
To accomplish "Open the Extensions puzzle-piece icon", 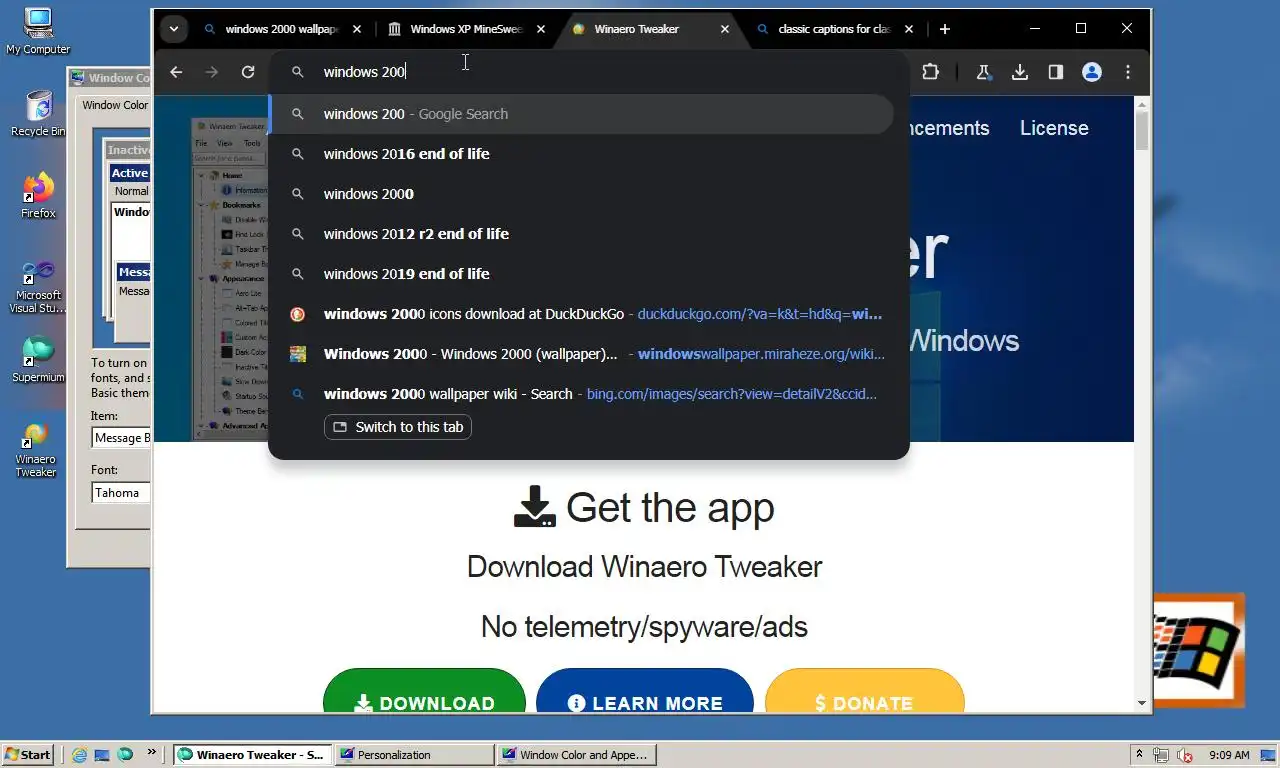I will point(930,72).
